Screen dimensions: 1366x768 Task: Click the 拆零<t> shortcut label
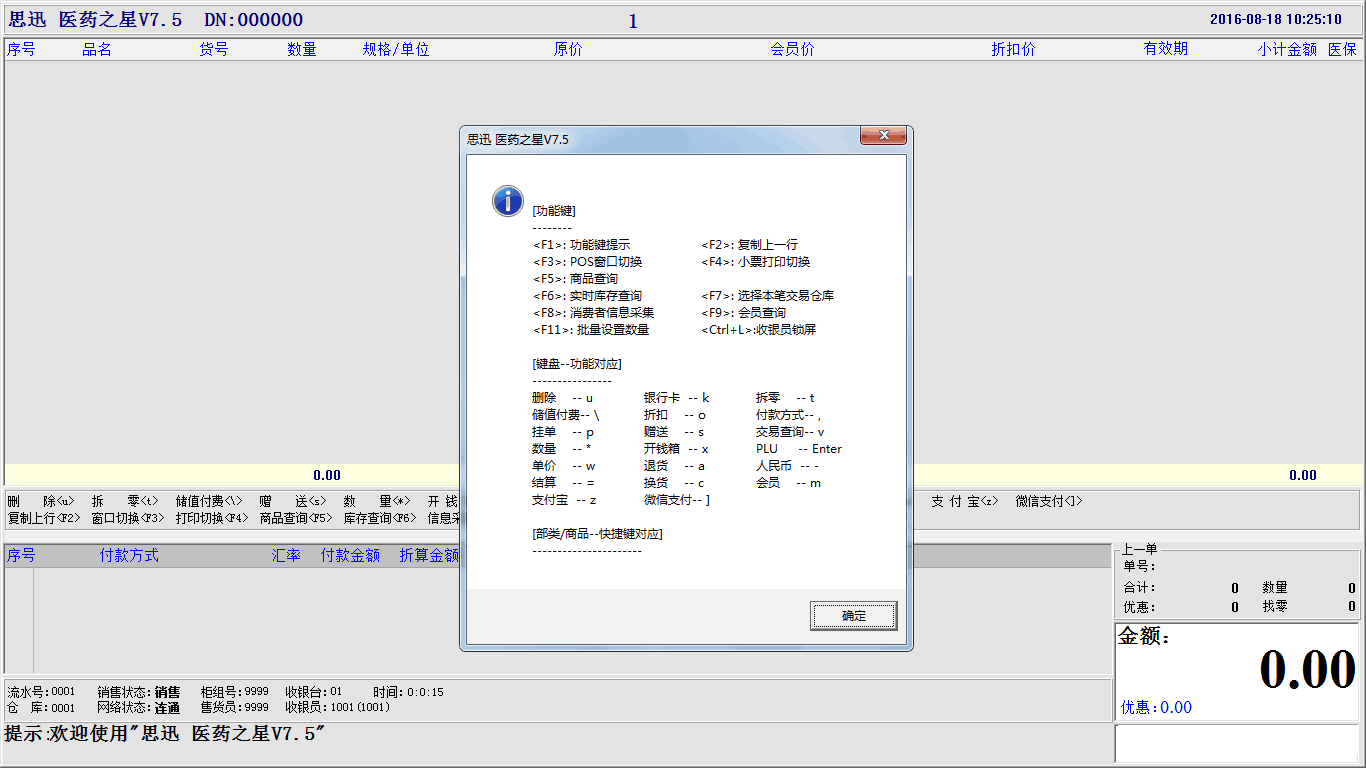(125, 501)
